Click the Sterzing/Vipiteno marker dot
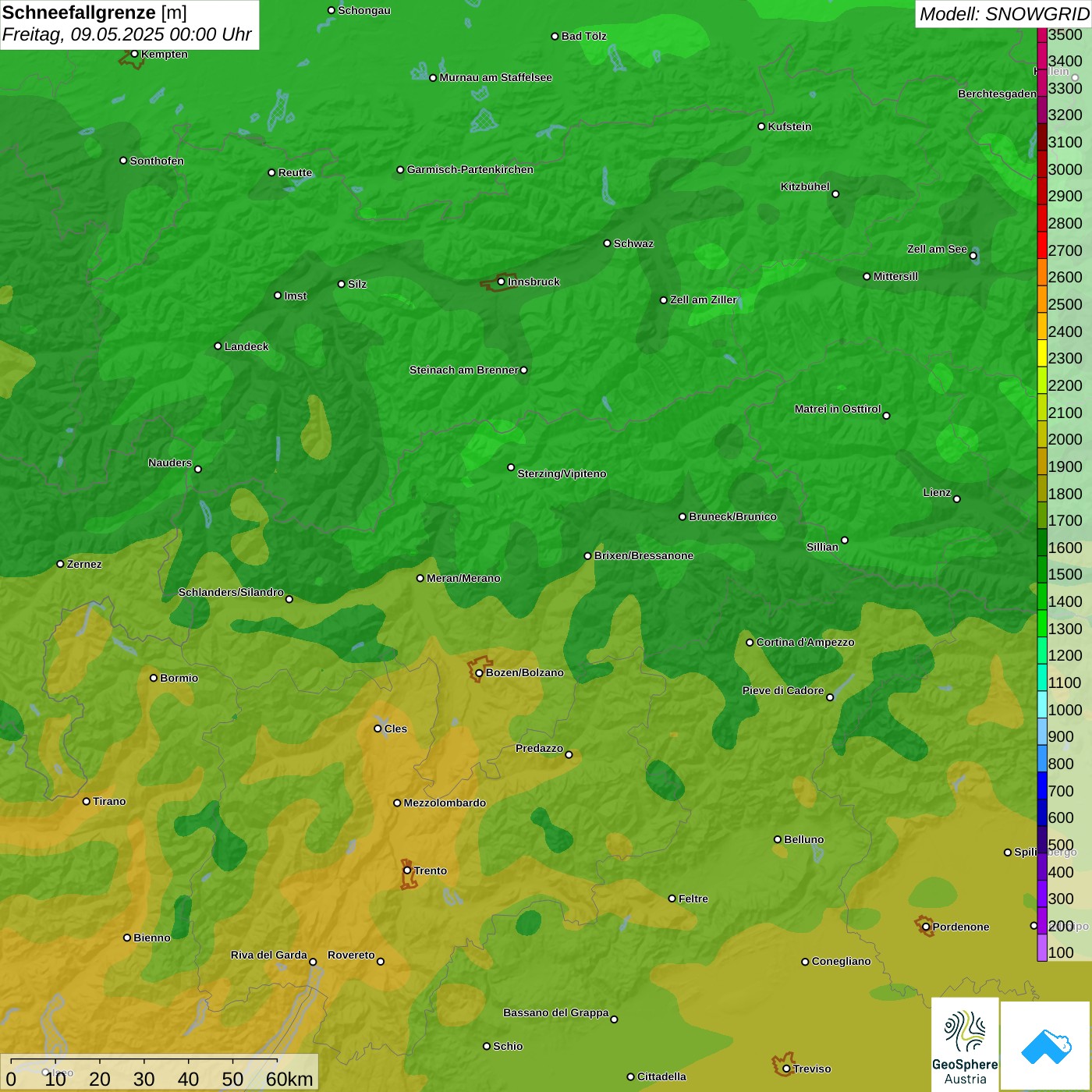The height and width of the screenshot is (1092, 1092). point(511,467)
